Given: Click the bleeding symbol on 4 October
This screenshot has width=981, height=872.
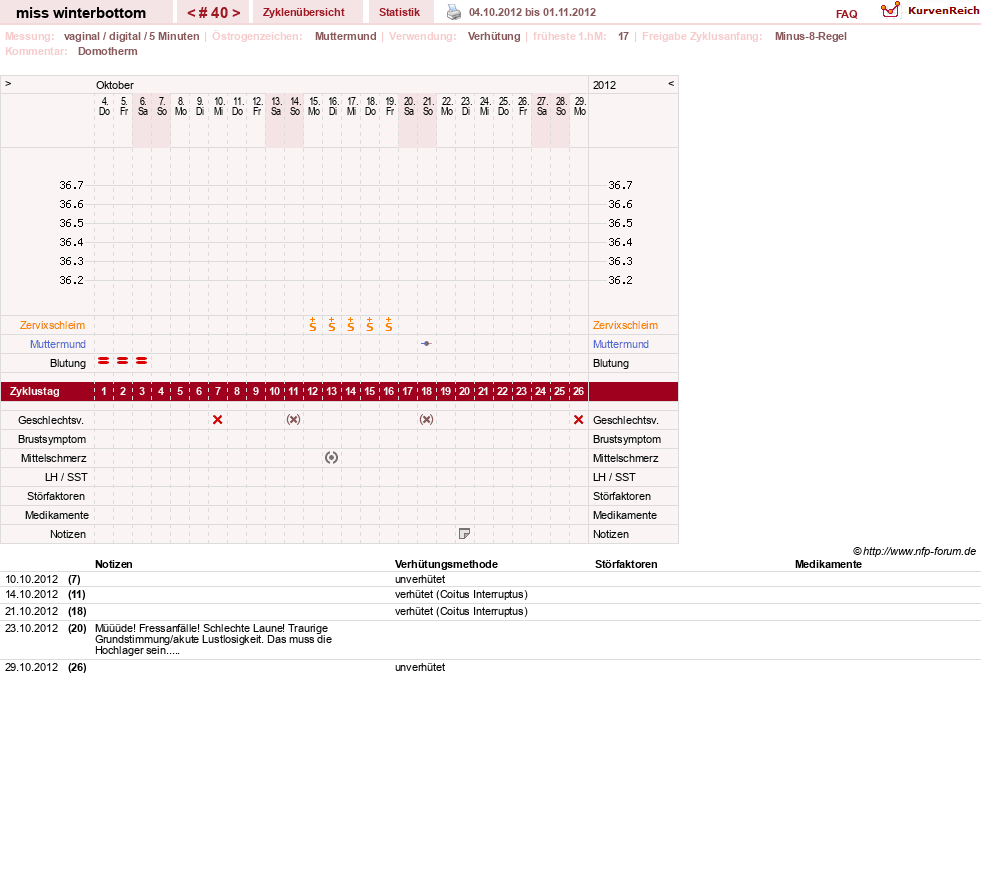Looking at the screenshot, I should pyautogui.click(x=104, y=361).
